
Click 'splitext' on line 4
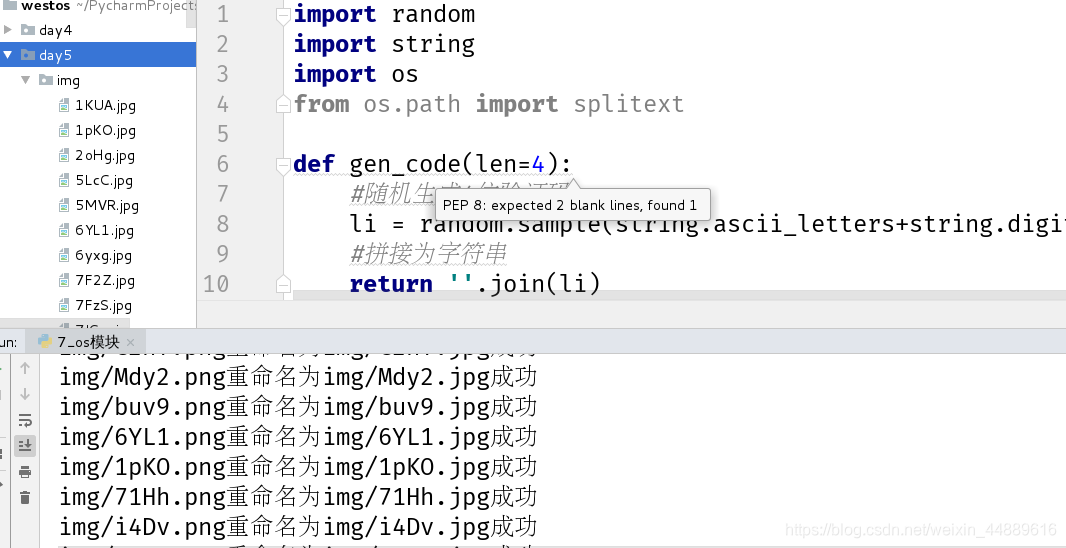[628, 104]
